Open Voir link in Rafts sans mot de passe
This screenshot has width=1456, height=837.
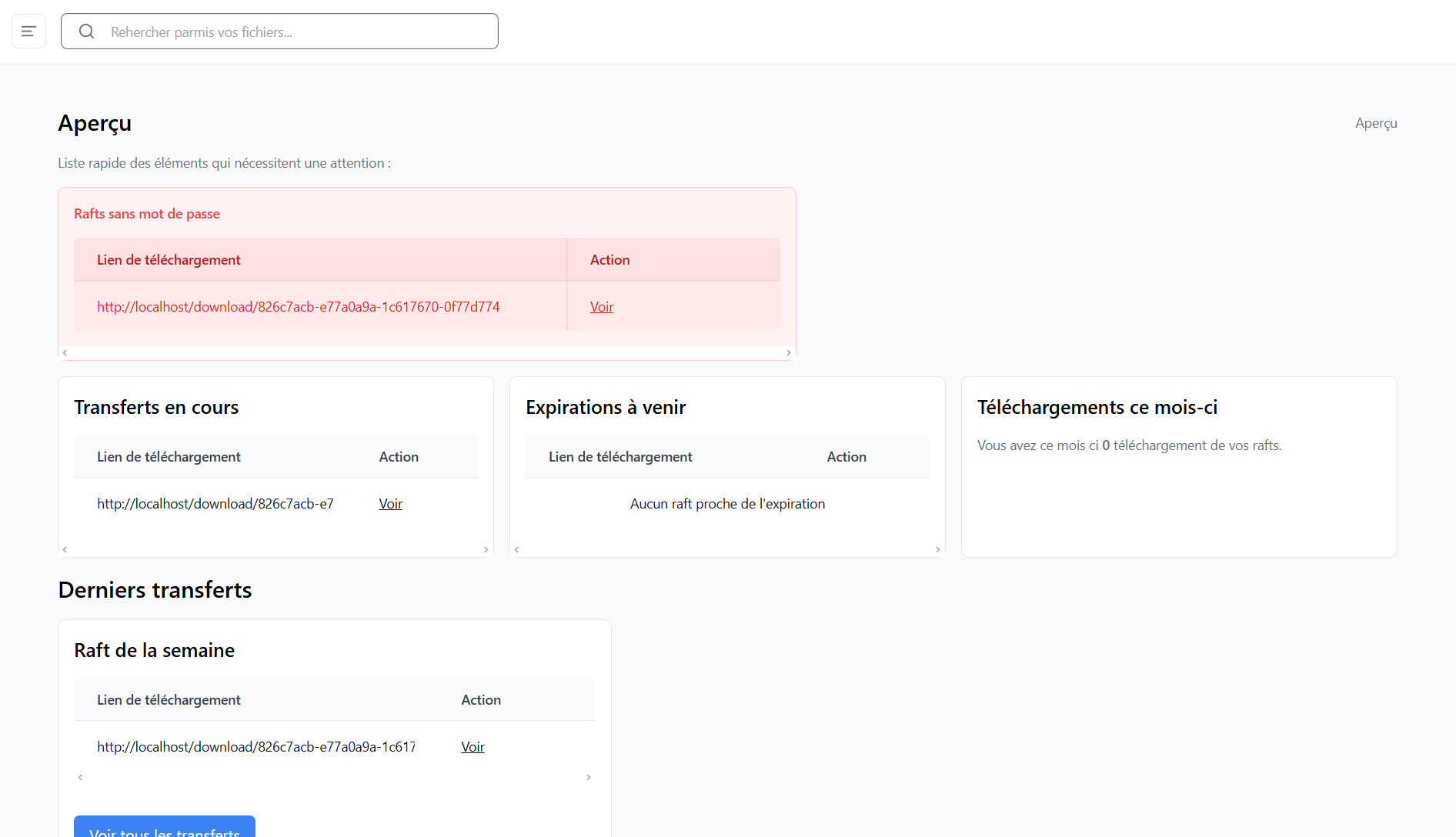click(601, 307)
